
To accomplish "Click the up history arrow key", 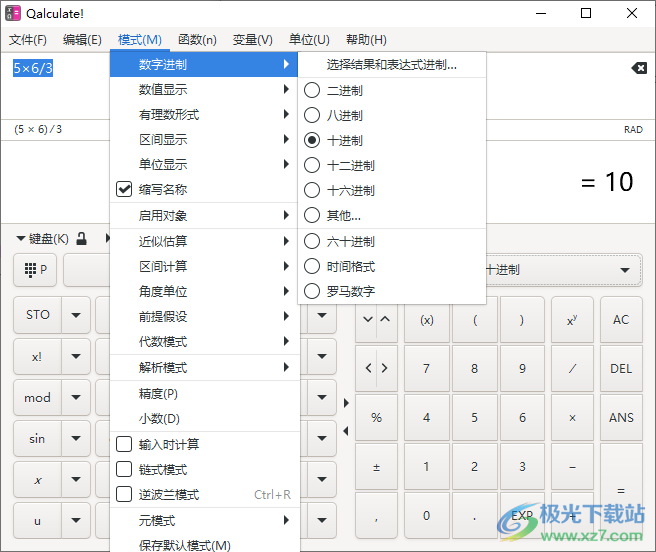I will (x=386, y=319).
